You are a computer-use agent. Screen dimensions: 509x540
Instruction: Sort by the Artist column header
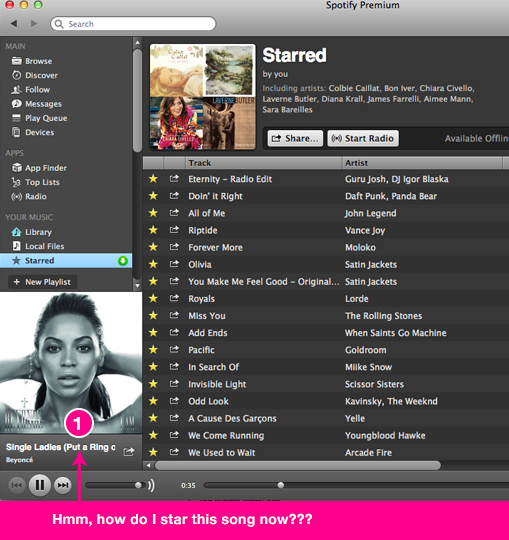(423, 163)
